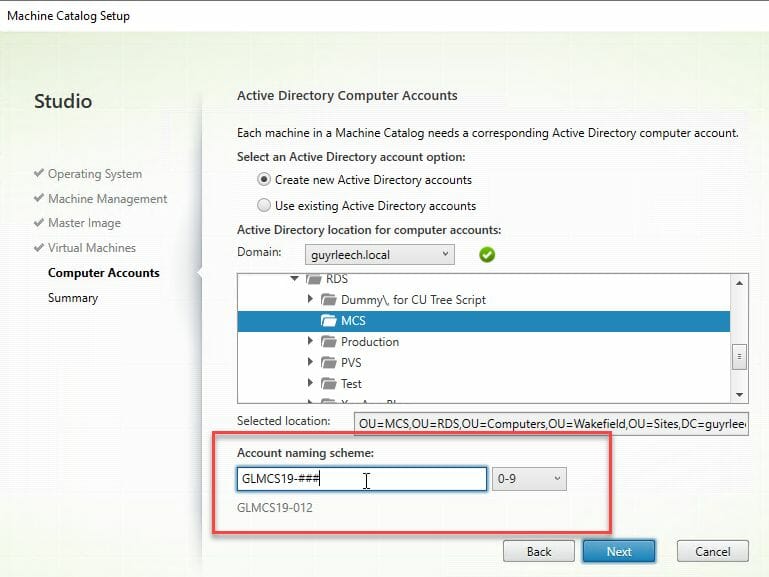Viewport: 769px width, 577px height.
Task: Select the Test folder in tree
Action: point(351,384)
